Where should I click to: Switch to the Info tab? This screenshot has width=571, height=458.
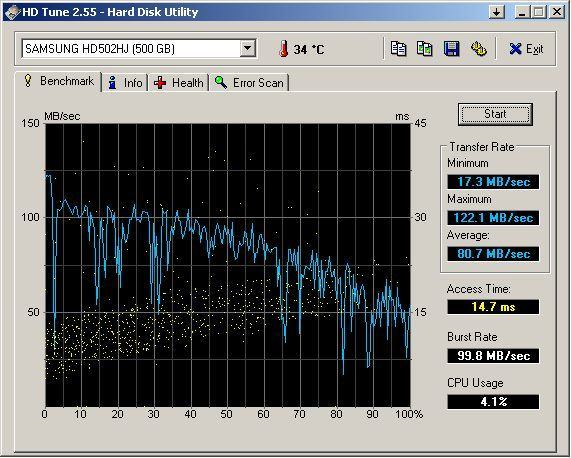pos(125,83)
